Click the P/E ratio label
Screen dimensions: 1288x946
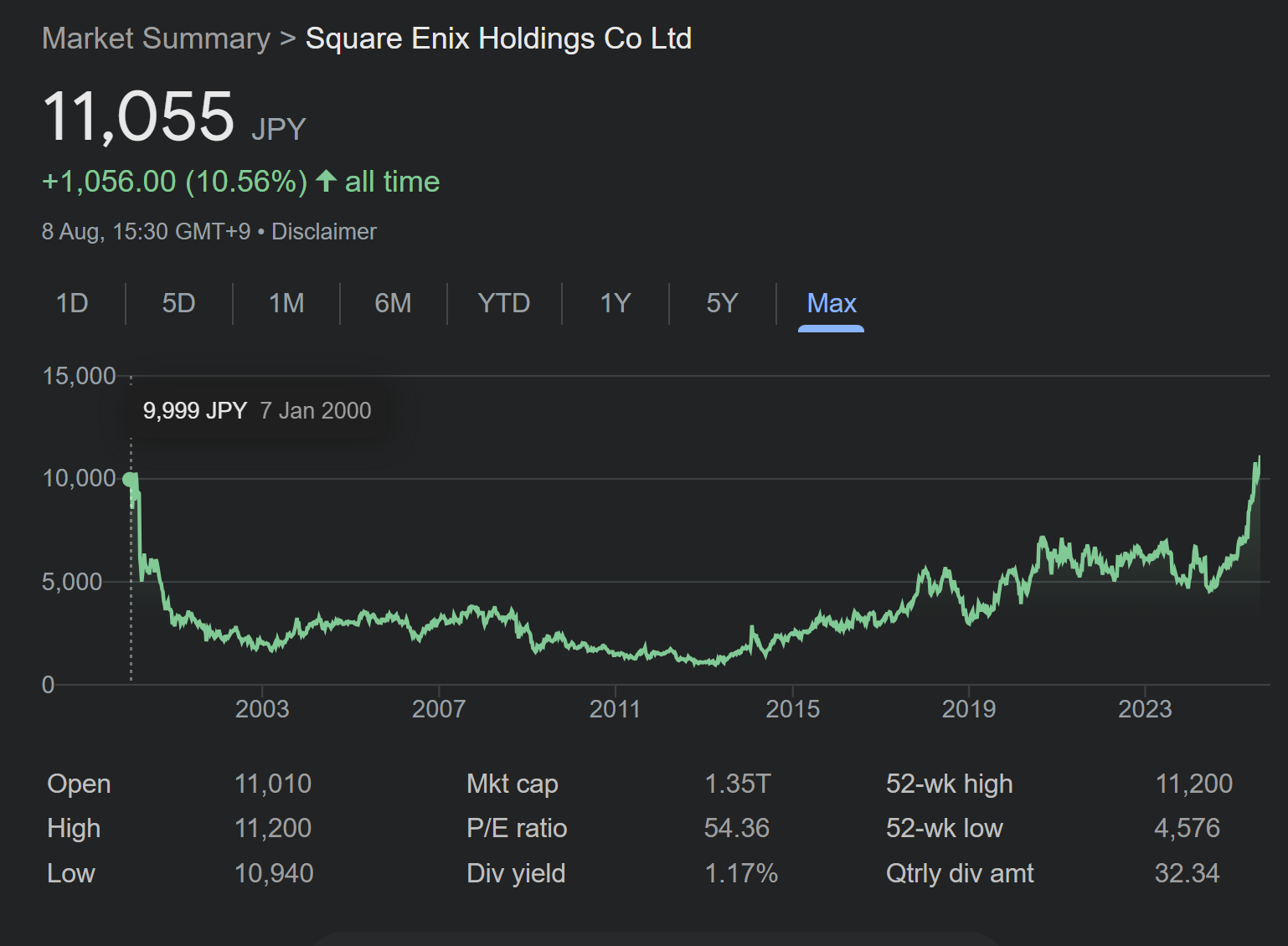pyautogui.click(x=517, y=828)
